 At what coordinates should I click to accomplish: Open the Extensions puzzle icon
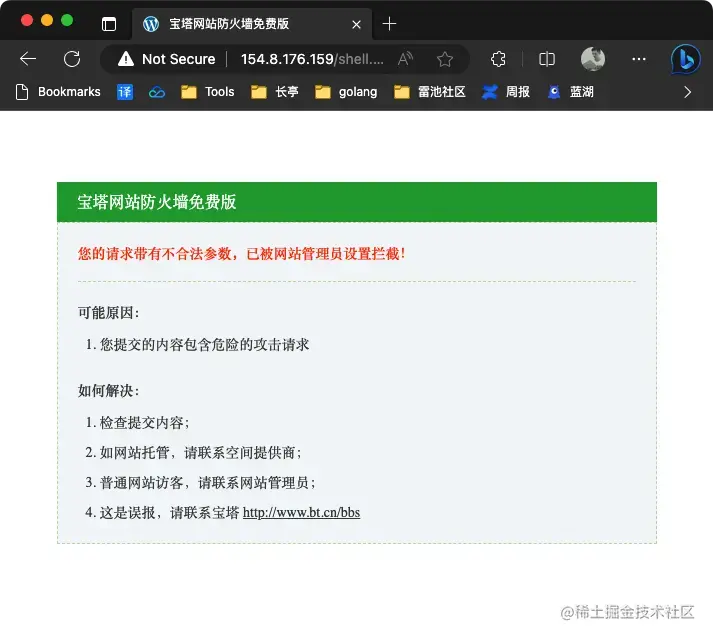coord(498,59)
